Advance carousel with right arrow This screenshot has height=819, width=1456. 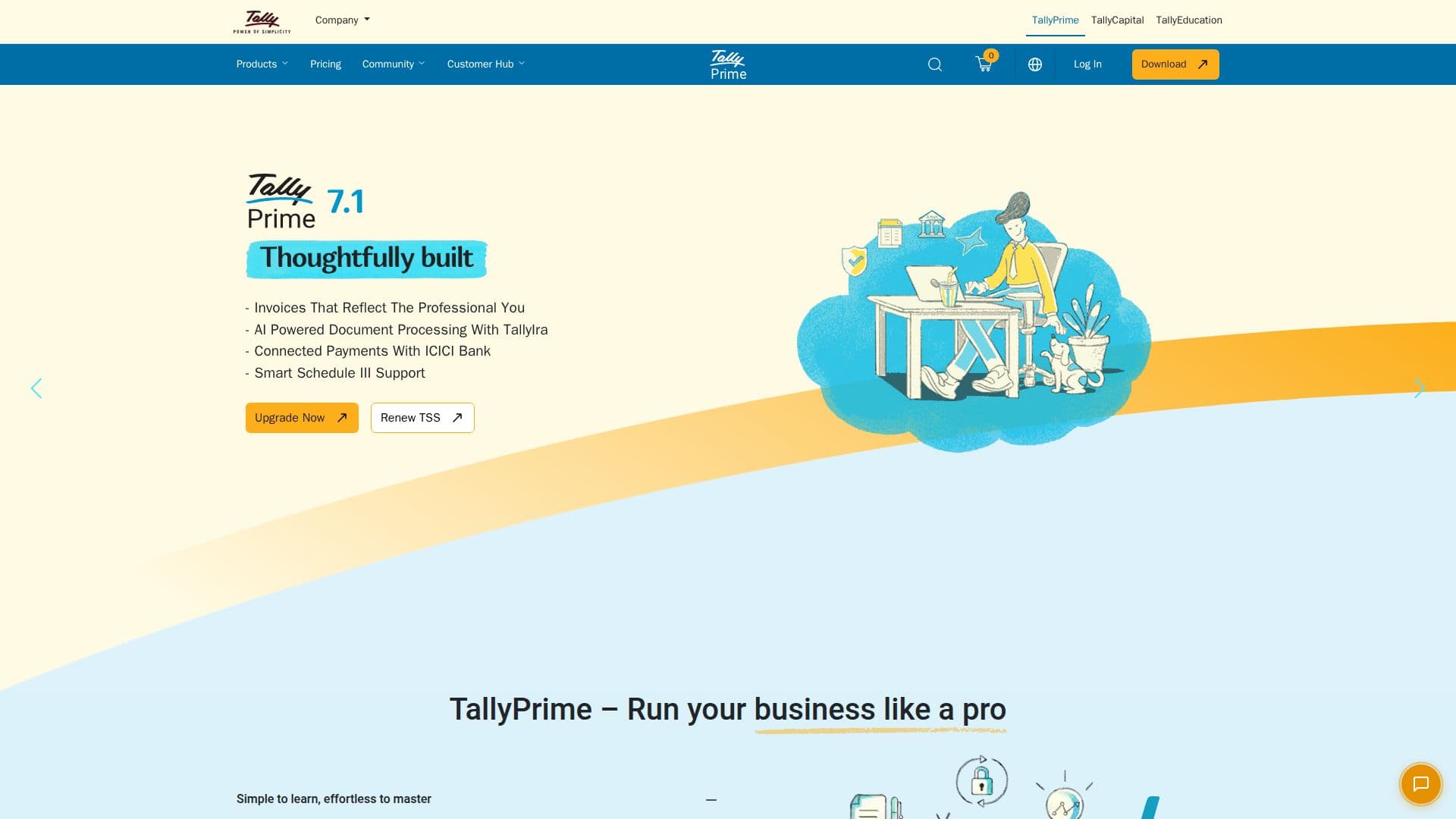1419,388
